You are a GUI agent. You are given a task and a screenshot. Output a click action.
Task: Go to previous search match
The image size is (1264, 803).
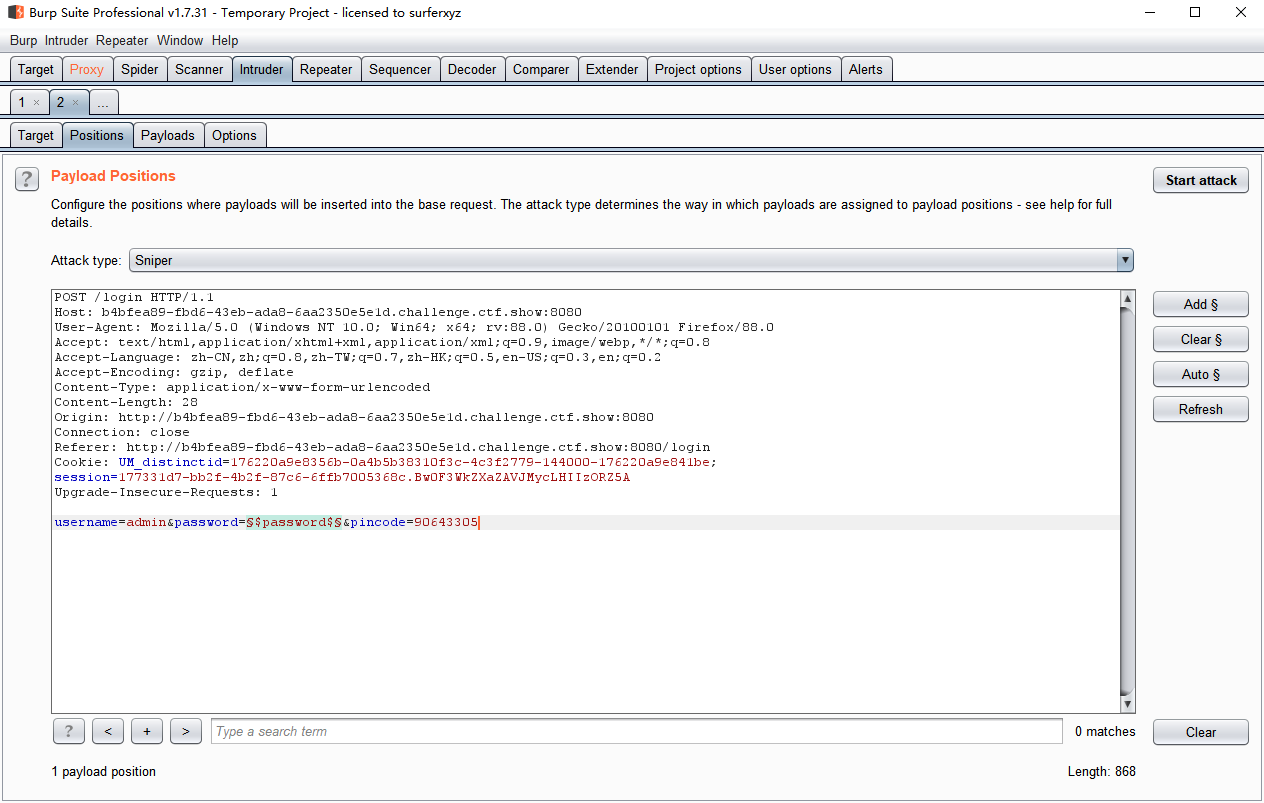(x=108, y=732)
